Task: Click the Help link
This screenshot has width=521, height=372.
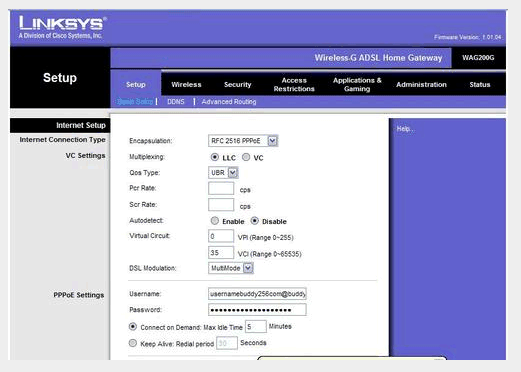Action: coord(405,129)
